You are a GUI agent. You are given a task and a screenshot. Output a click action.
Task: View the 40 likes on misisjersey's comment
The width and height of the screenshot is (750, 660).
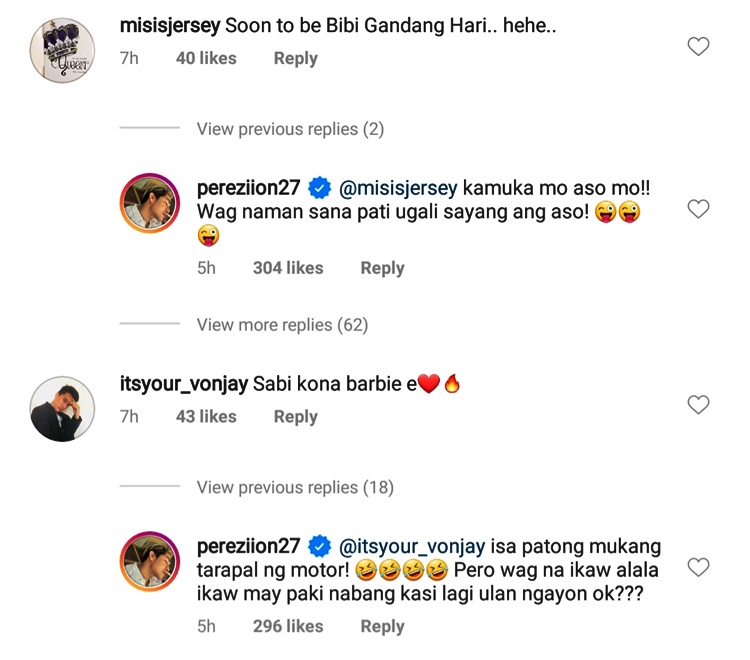206,59
